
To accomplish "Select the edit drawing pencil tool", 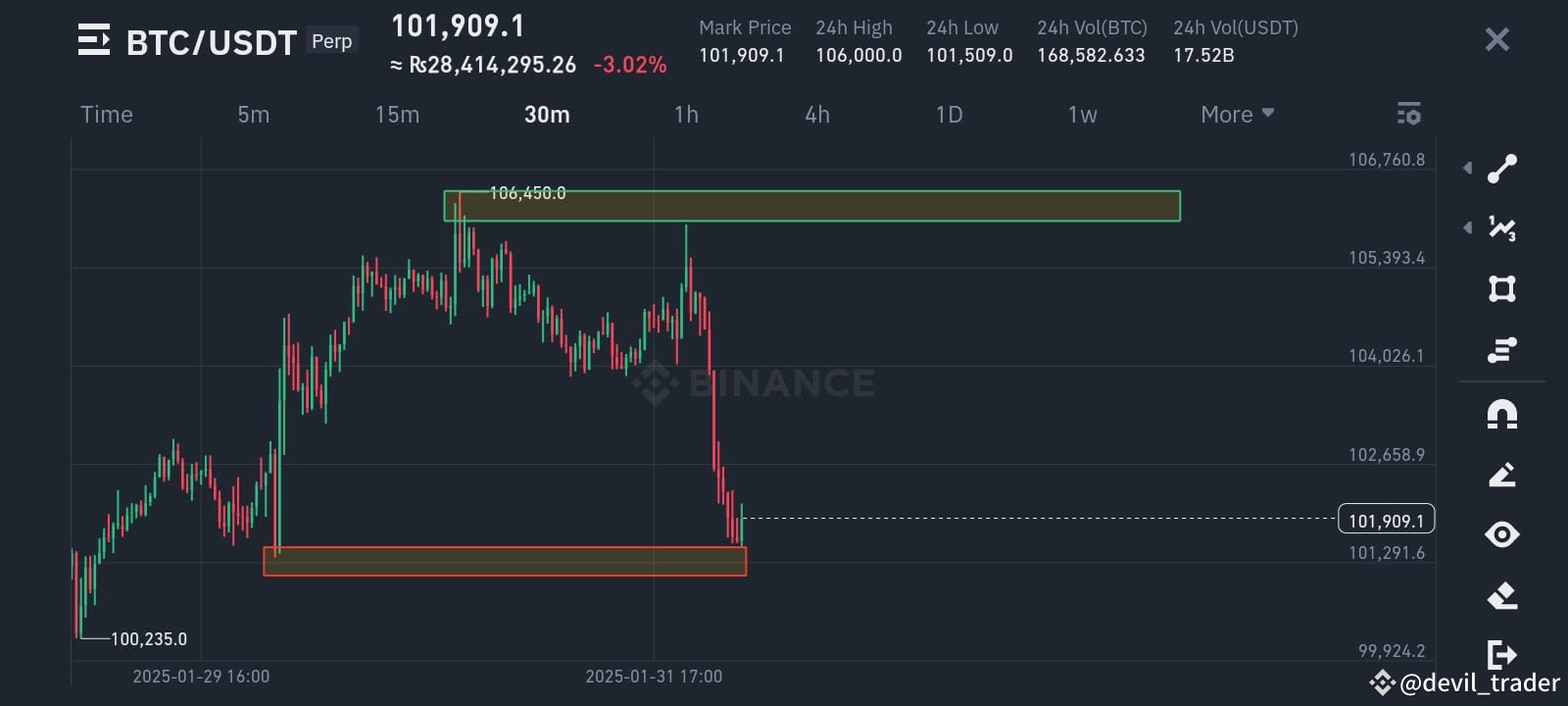I will 1502,476.
